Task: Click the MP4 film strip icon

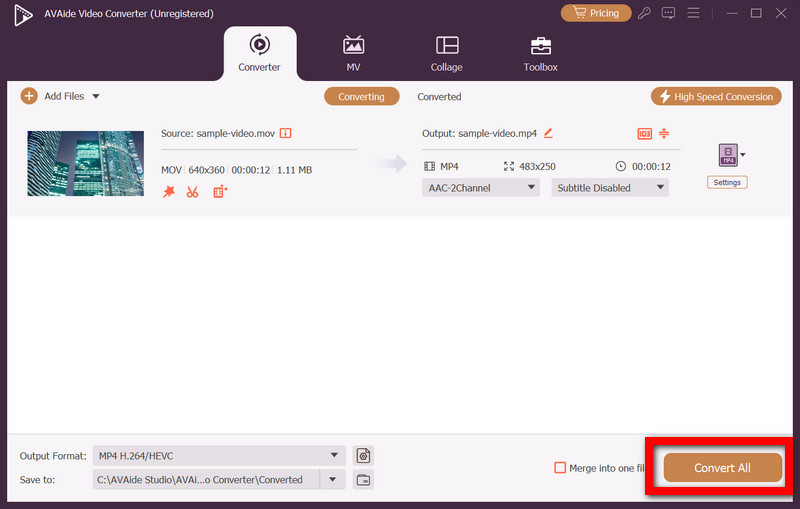Action: click(x=430, y=166)
